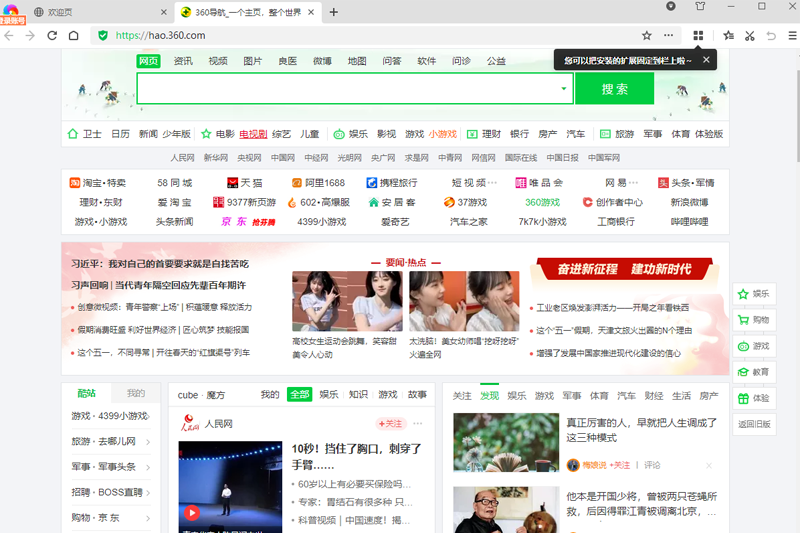Switch search type to 图片
Image resolution: width=800 pixels, height=533 pixels.
click(253, 61)
